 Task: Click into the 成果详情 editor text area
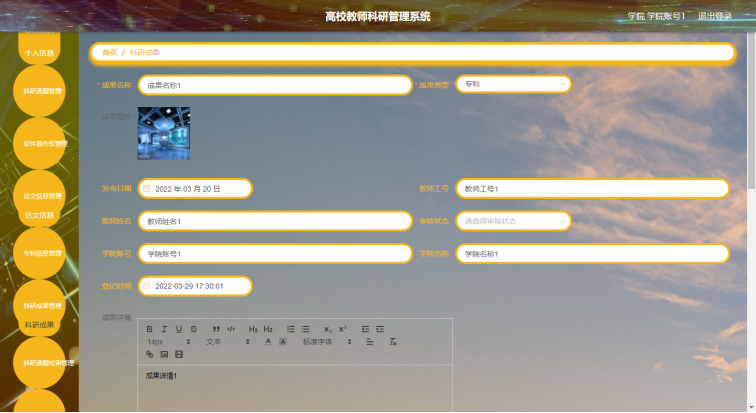[295, 388]
